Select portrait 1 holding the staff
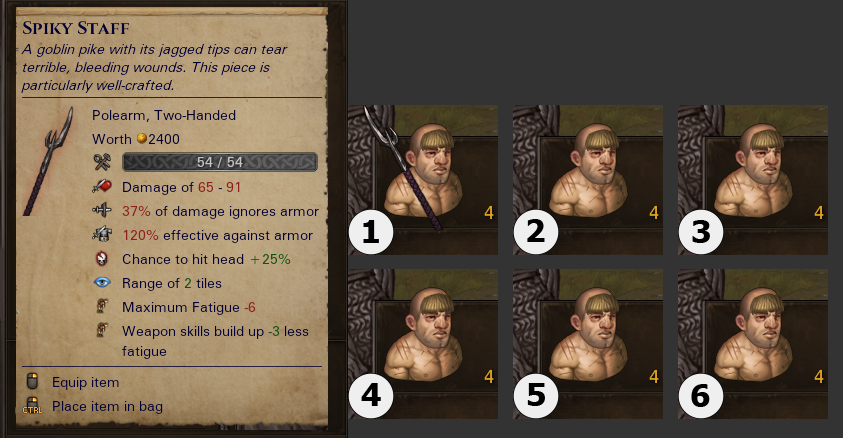 tap(423, 180)
